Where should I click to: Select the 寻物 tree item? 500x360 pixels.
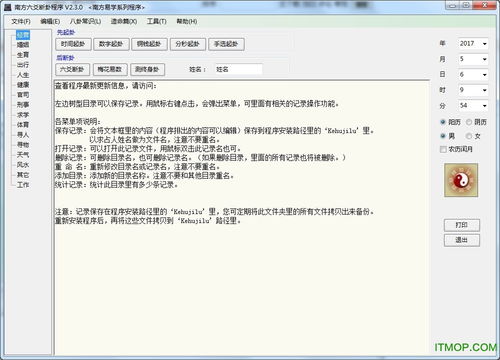(x=23, y=145)
